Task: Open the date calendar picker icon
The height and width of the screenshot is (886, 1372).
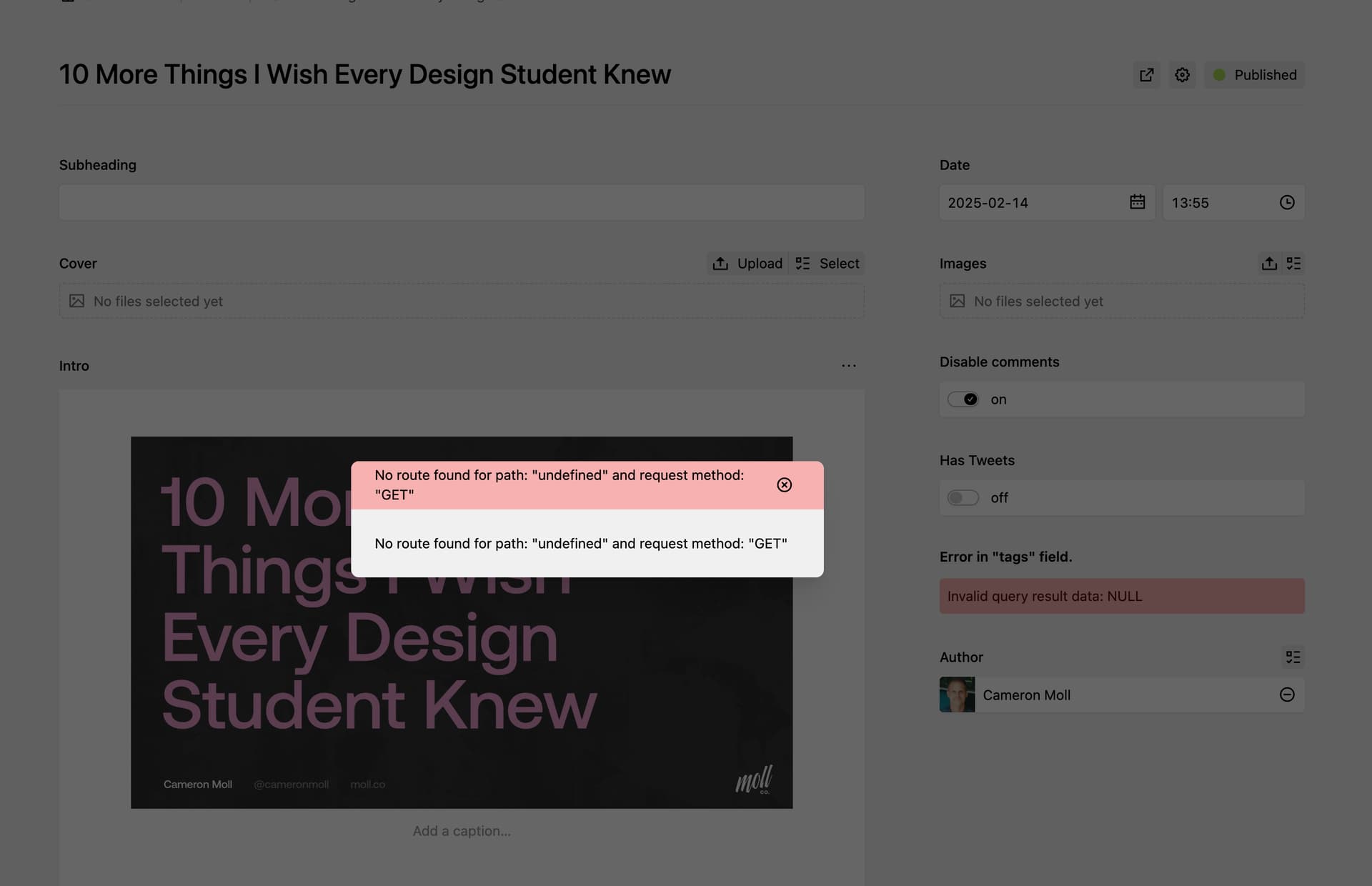Action: tap(1137, 202)
